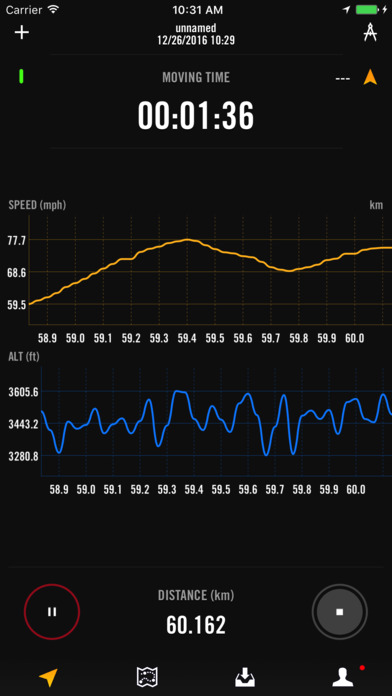Viewport: 392px width, 696px height.
Task: Tap the DISTANCE (km) label
Action: pos(196,595)
